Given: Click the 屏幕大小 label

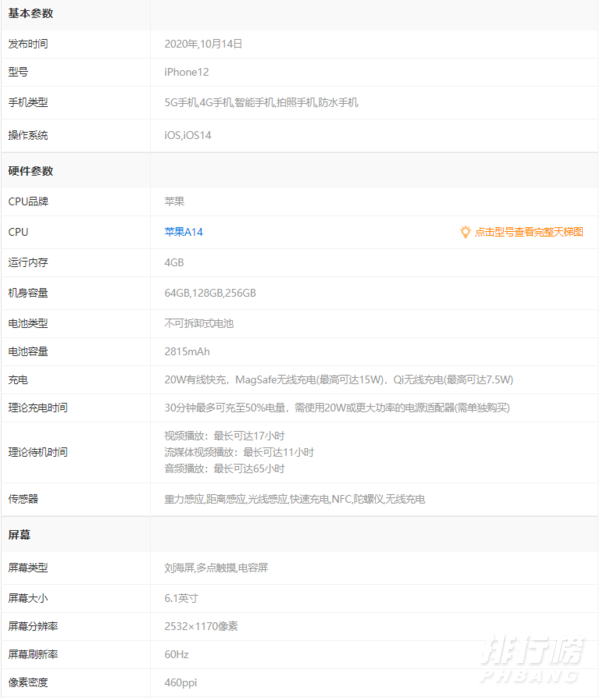Looking at the screenshot, I should (28, 598).
